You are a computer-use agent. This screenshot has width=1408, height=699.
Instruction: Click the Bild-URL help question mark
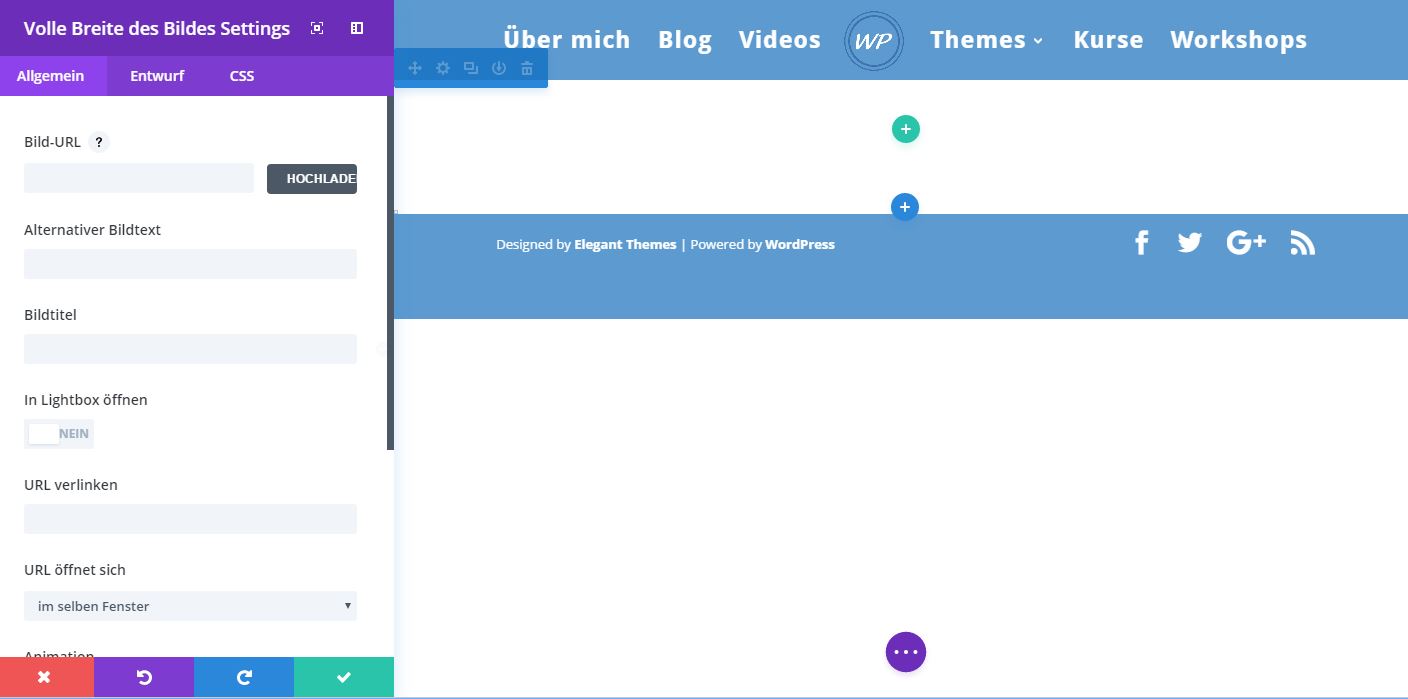99,142
